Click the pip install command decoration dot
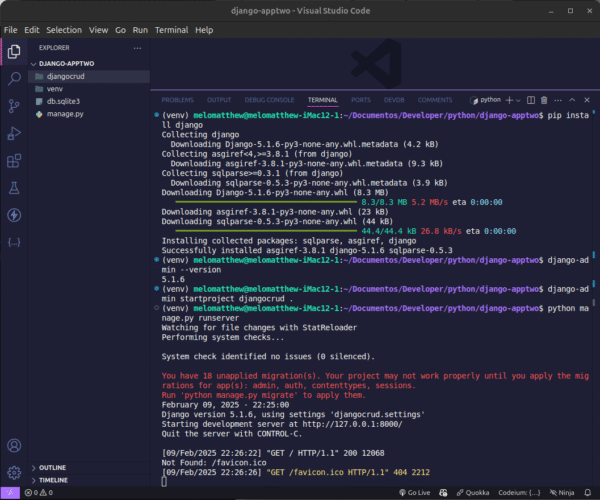 (x=157, y=115)
